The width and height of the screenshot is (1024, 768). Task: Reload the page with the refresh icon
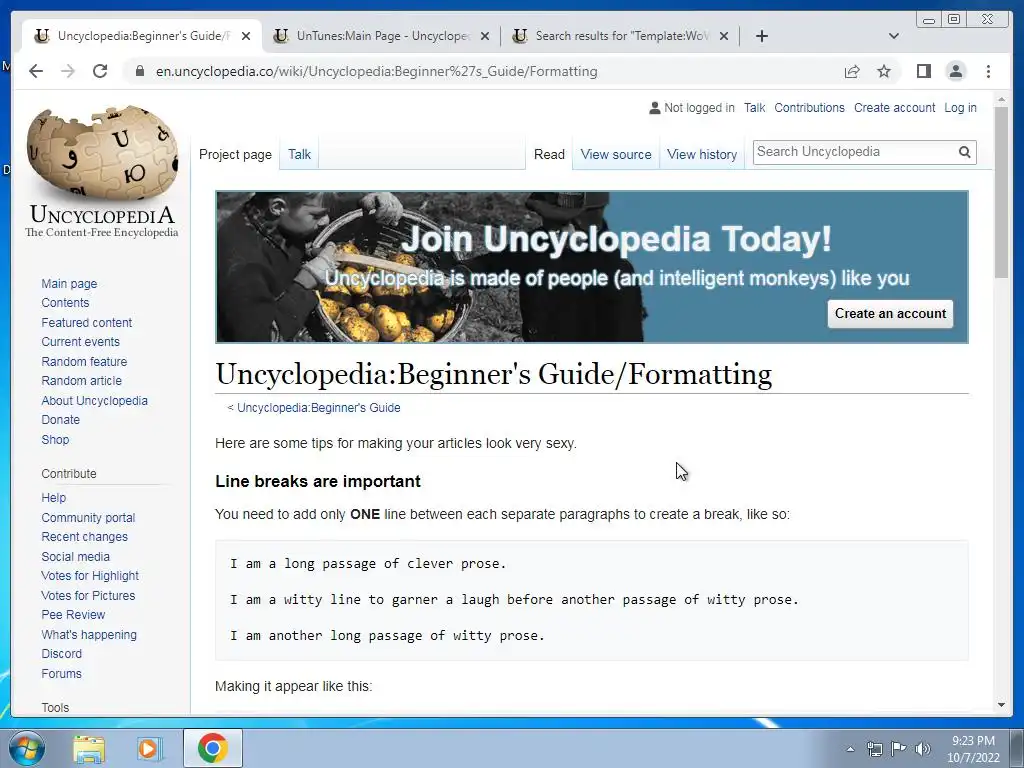[100, 71]
